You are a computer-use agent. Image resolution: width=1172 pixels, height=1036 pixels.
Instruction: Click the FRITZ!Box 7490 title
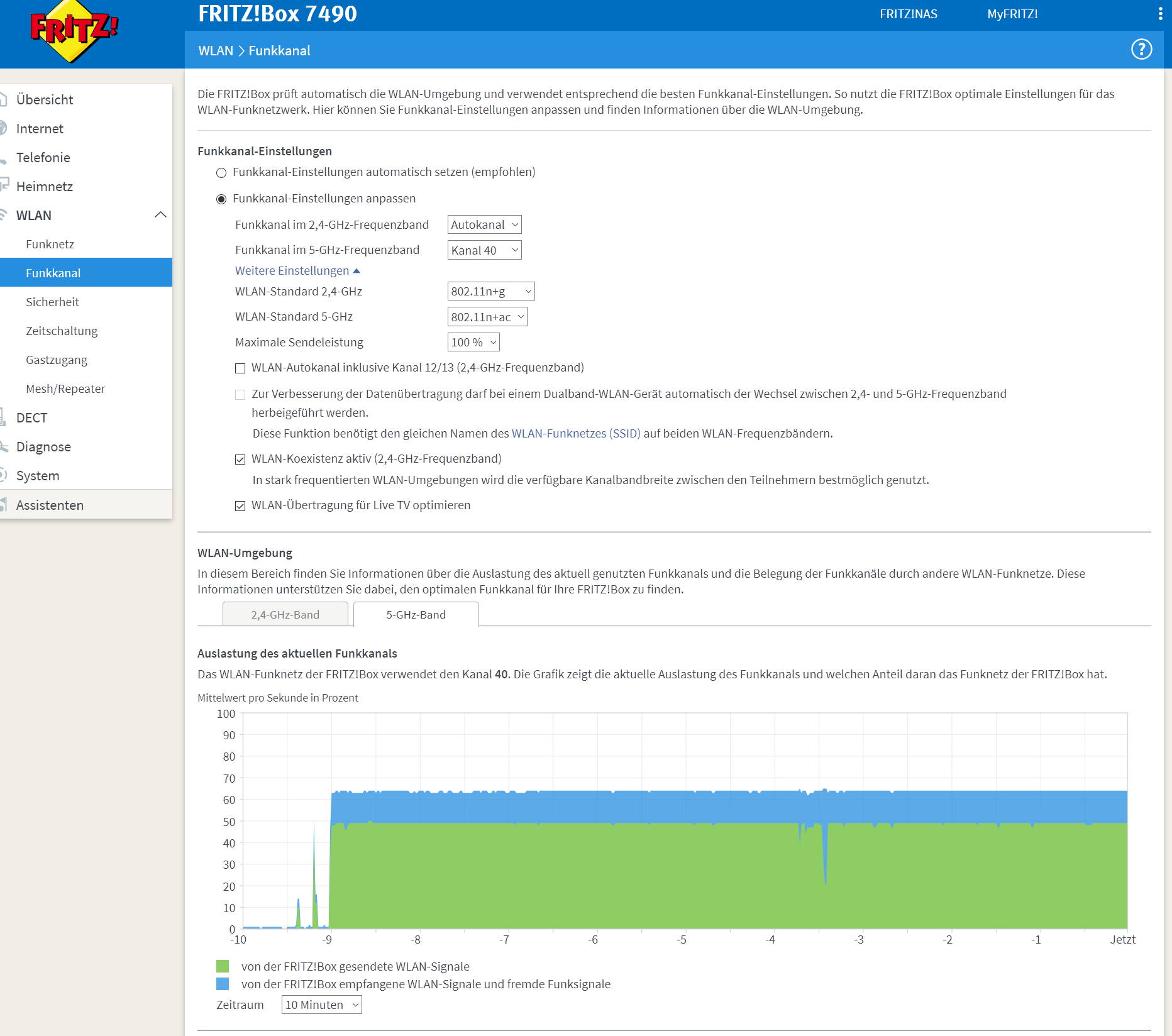[278, 13]
